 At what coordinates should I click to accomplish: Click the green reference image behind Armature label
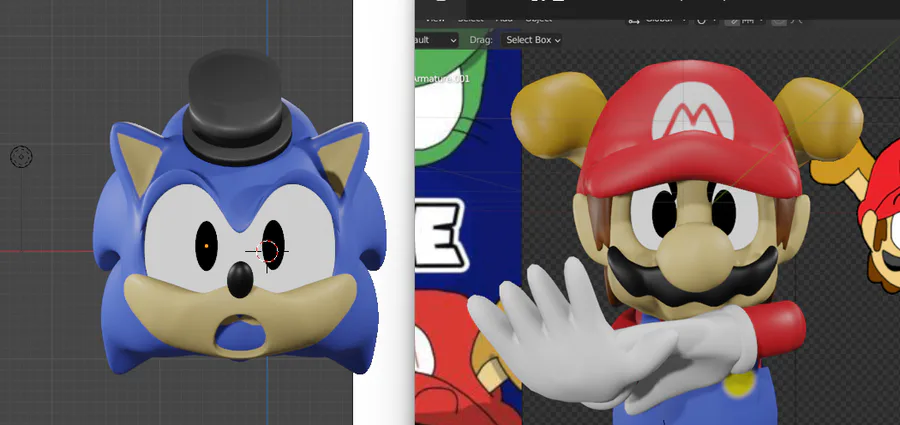(x=451, y=109)
